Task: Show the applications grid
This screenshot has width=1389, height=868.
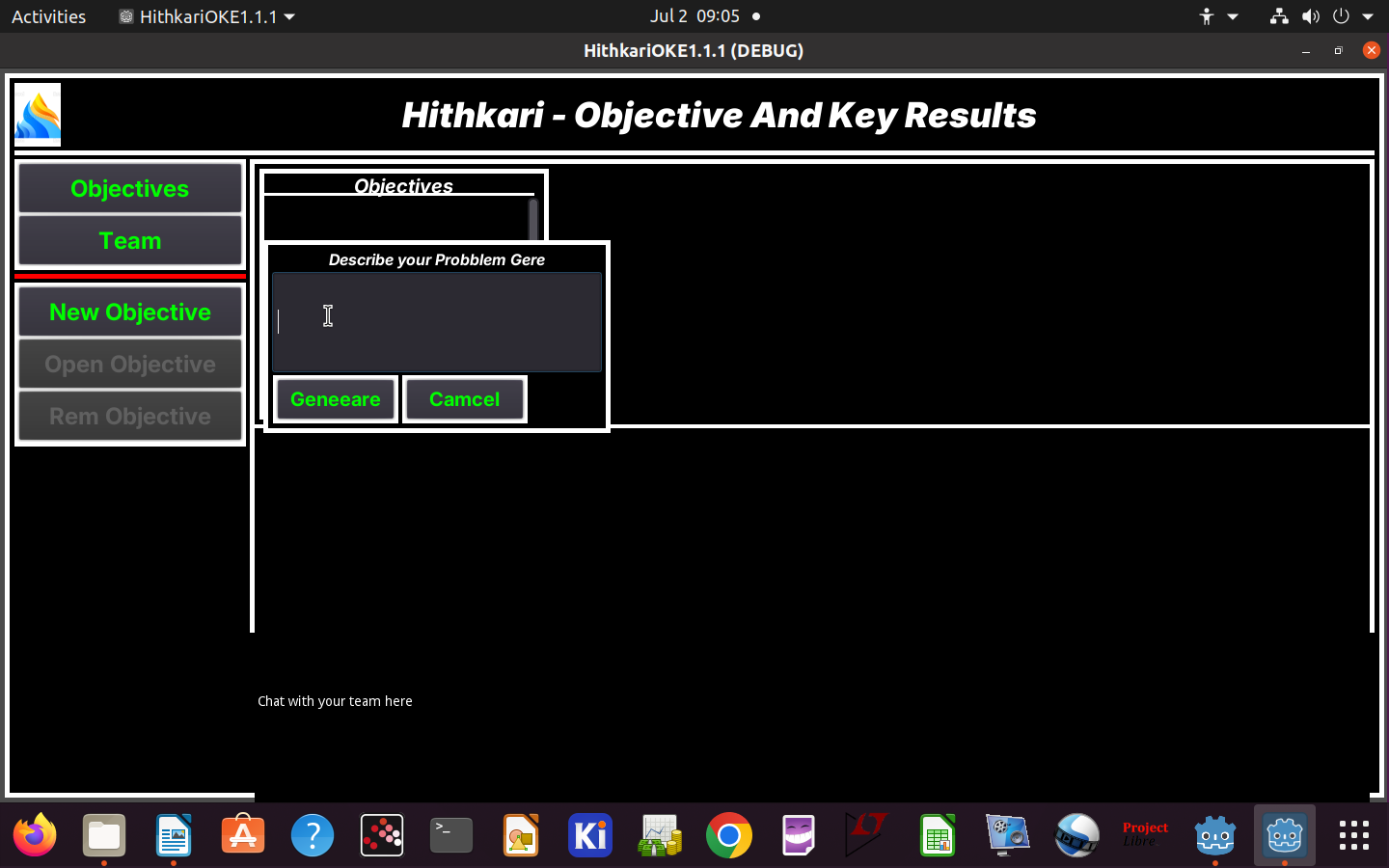Action: pos(1353,835)
